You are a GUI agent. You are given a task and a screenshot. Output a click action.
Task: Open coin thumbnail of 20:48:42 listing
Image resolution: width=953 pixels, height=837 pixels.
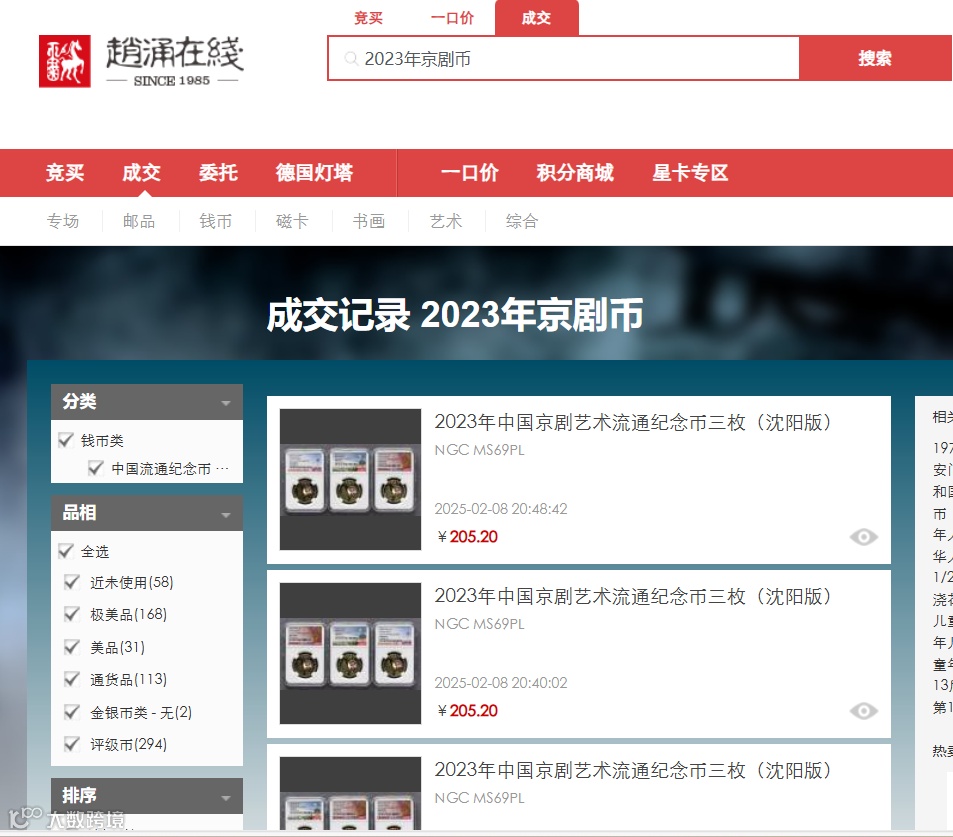(x=350, y=479)
